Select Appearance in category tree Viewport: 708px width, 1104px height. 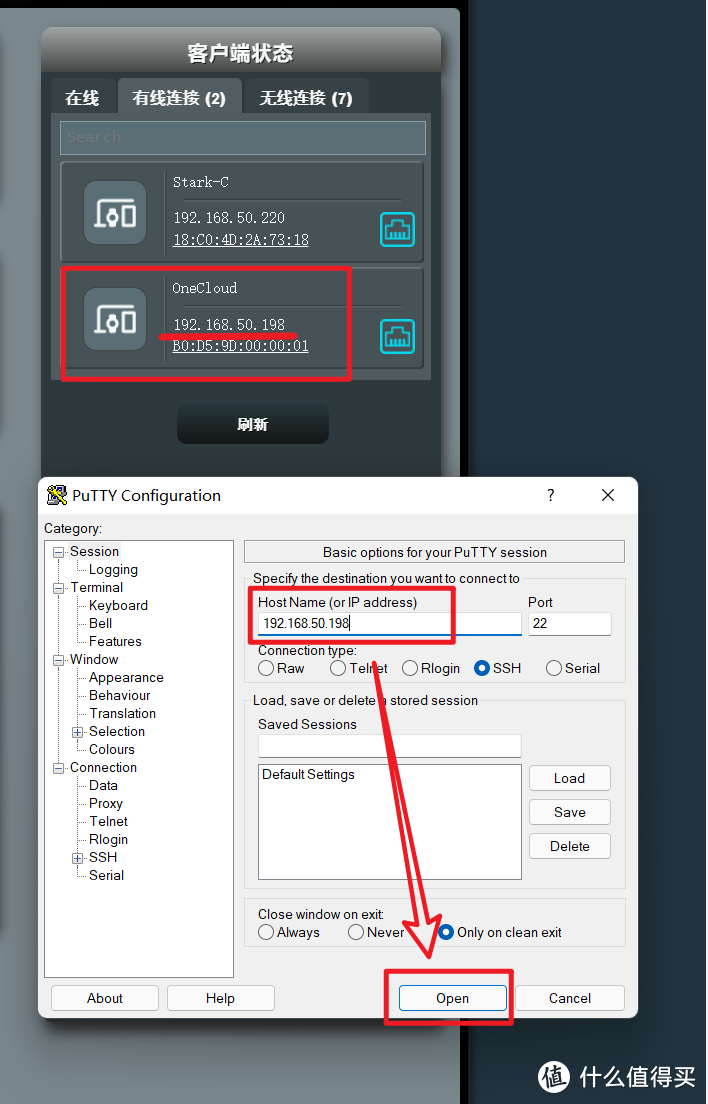click(x=126, y=677)
